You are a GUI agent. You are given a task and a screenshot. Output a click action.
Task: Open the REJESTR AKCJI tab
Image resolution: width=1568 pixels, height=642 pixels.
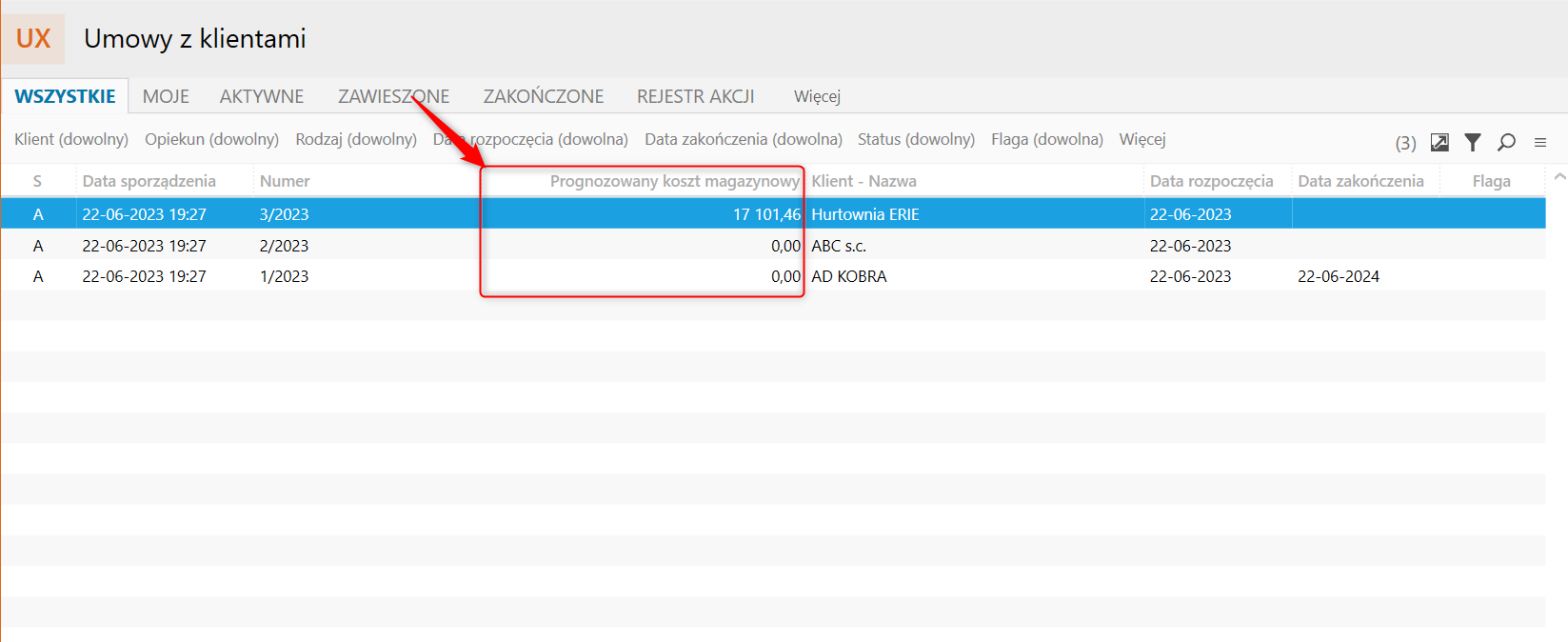tap(696, 96)
